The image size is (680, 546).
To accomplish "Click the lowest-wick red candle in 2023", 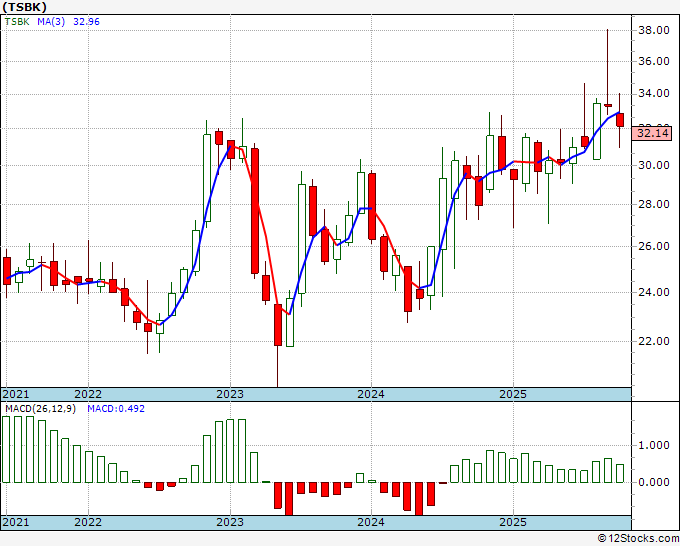I will click(278, 325).
